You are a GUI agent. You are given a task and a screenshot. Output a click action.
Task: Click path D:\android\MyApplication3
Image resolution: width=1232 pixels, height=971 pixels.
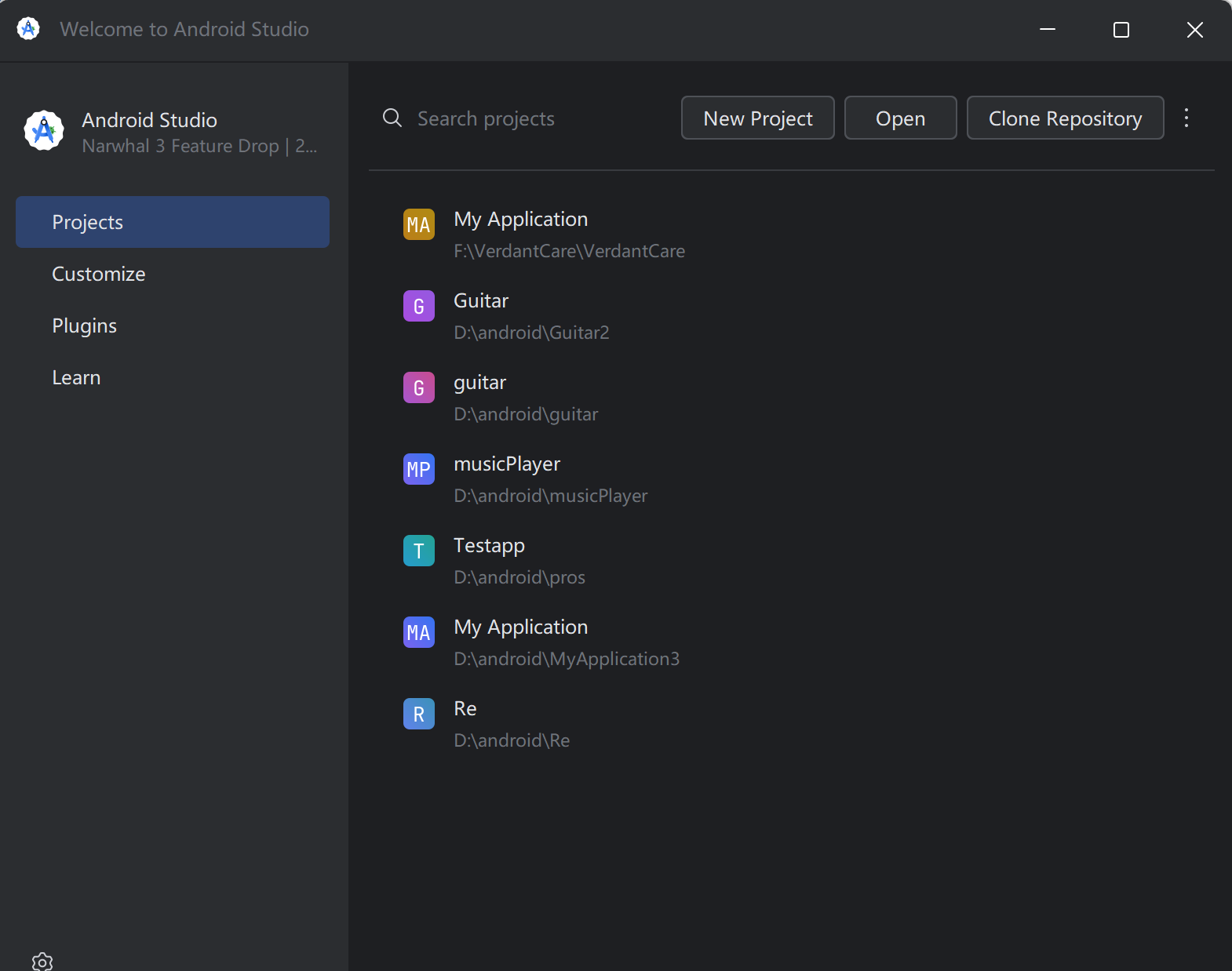pos(567,659)
